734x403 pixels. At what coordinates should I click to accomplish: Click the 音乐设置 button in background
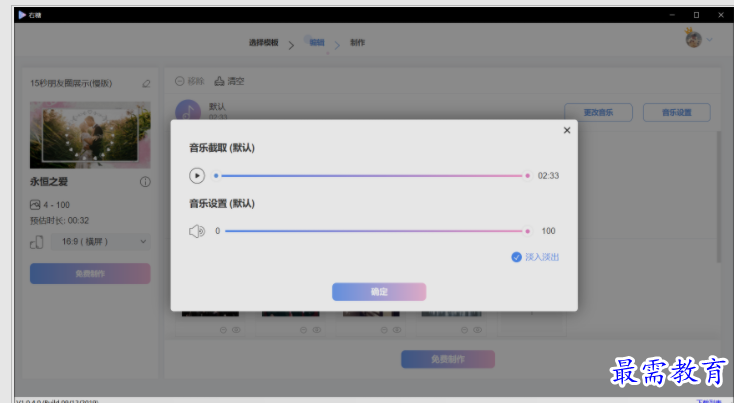tap(676, 112)
